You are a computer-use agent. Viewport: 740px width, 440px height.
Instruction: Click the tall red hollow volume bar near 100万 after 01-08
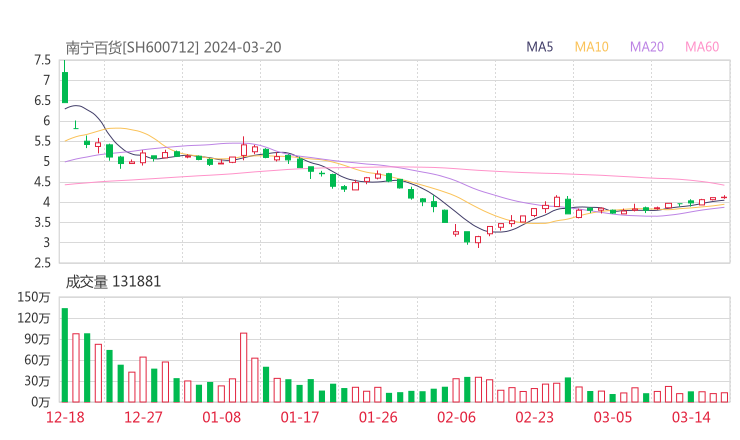(x=244, y=367)
